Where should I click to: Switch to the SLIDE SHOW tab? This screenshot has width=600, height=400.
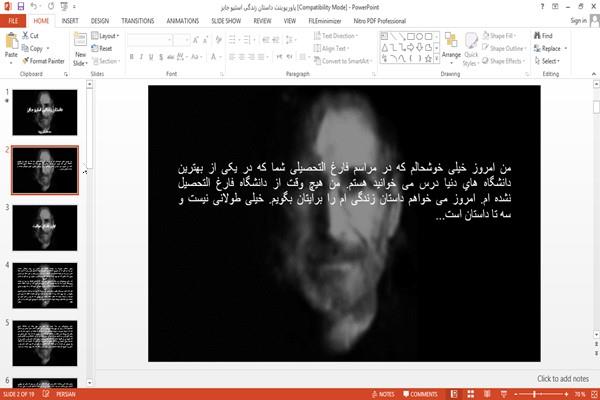(226, 21)
